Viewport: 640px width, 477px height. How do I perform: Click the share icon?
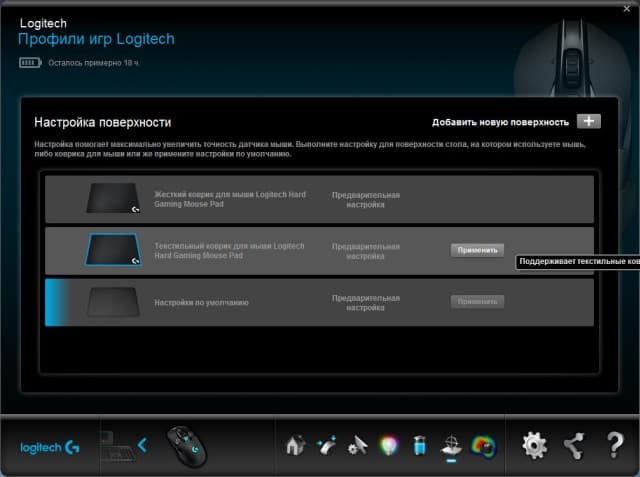[x=574, y=445]
